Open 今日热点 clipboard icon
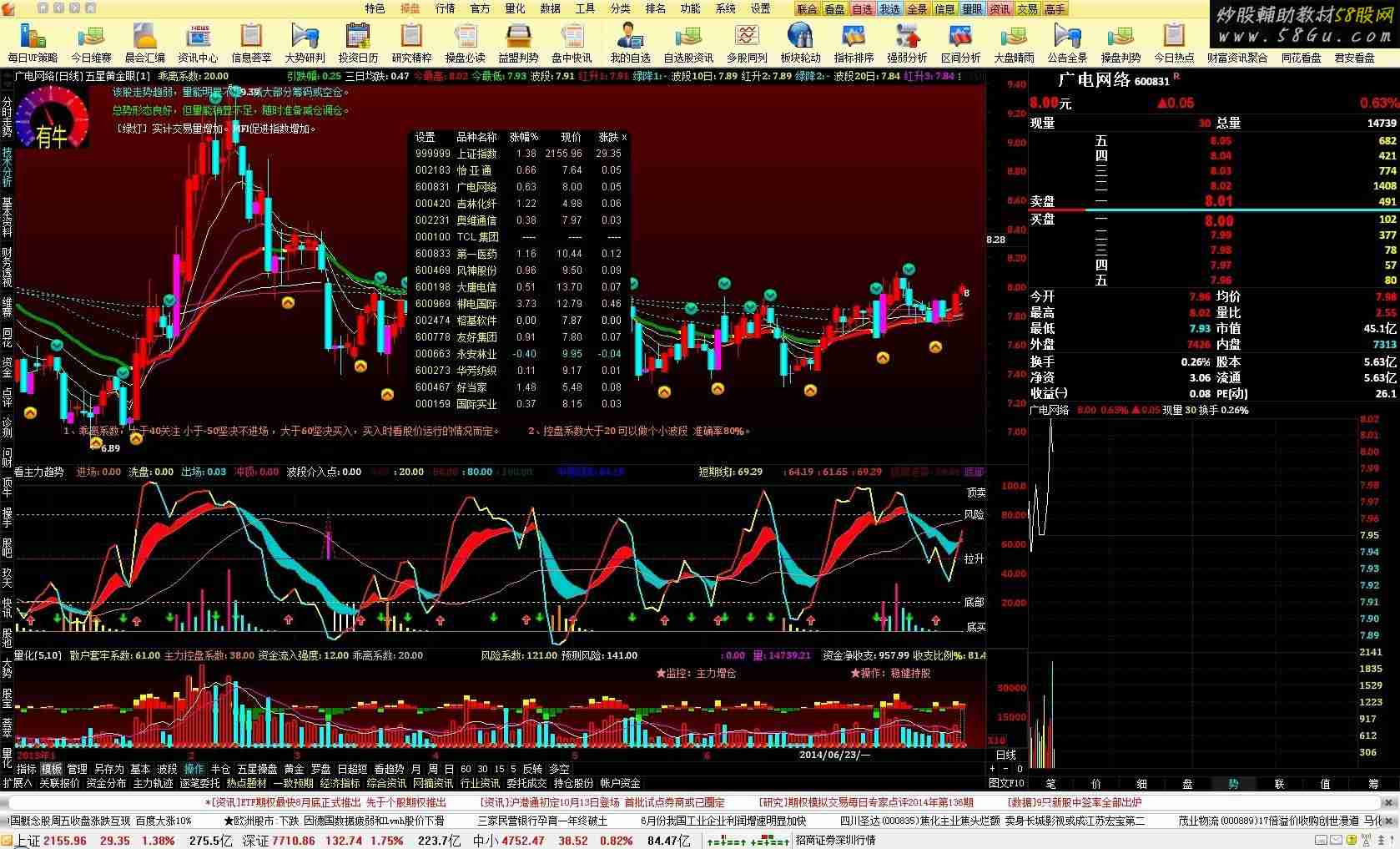This screenshot has width=1400, height=849. (x=1174, y=43)
